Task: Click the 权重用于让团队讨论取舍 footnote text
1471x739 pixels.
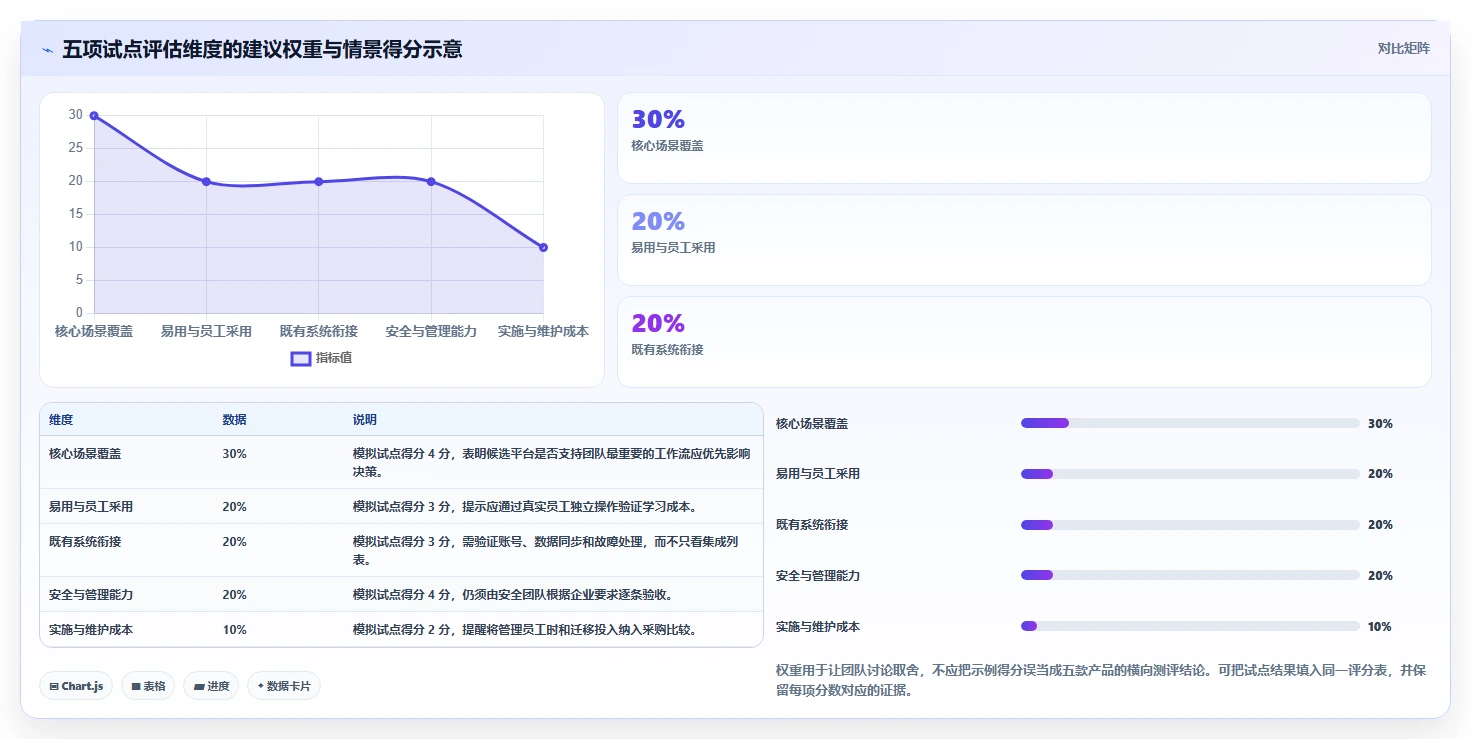Action: click(1100, 680)
